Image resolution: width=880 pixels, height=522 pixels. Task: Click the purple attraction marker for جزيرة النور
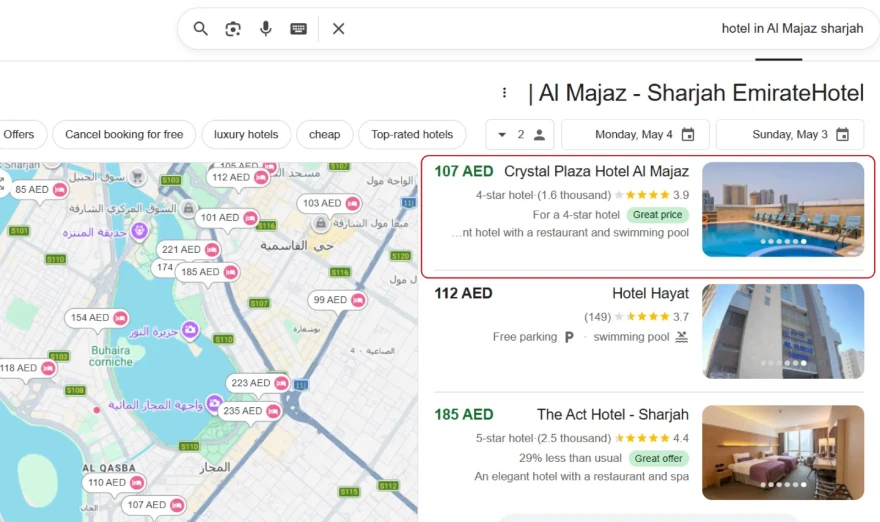pos(190,329)
